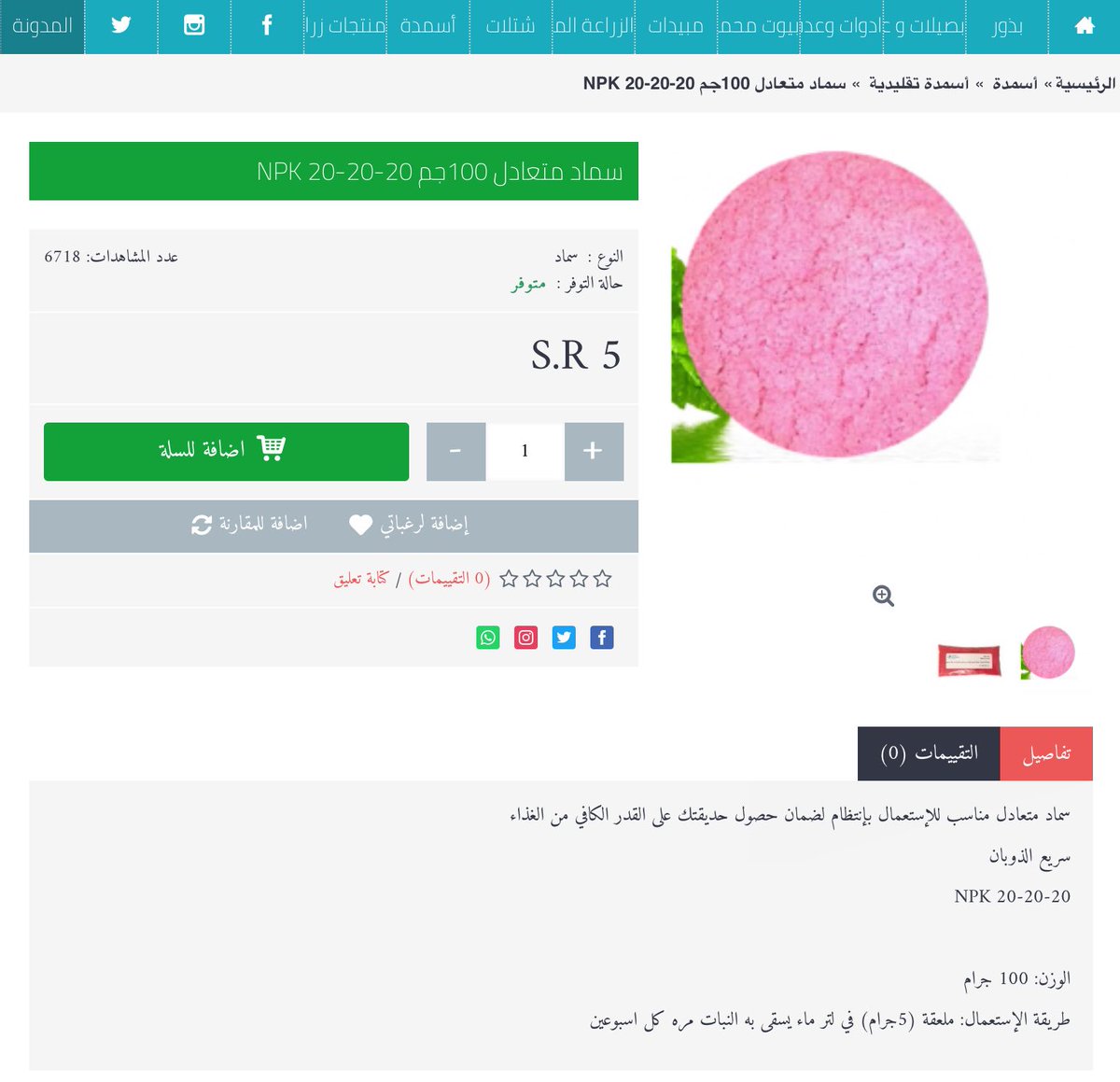Click the magnifier zoom icon under image
Screen dimensions: 1120x1082
pos(883,596)
